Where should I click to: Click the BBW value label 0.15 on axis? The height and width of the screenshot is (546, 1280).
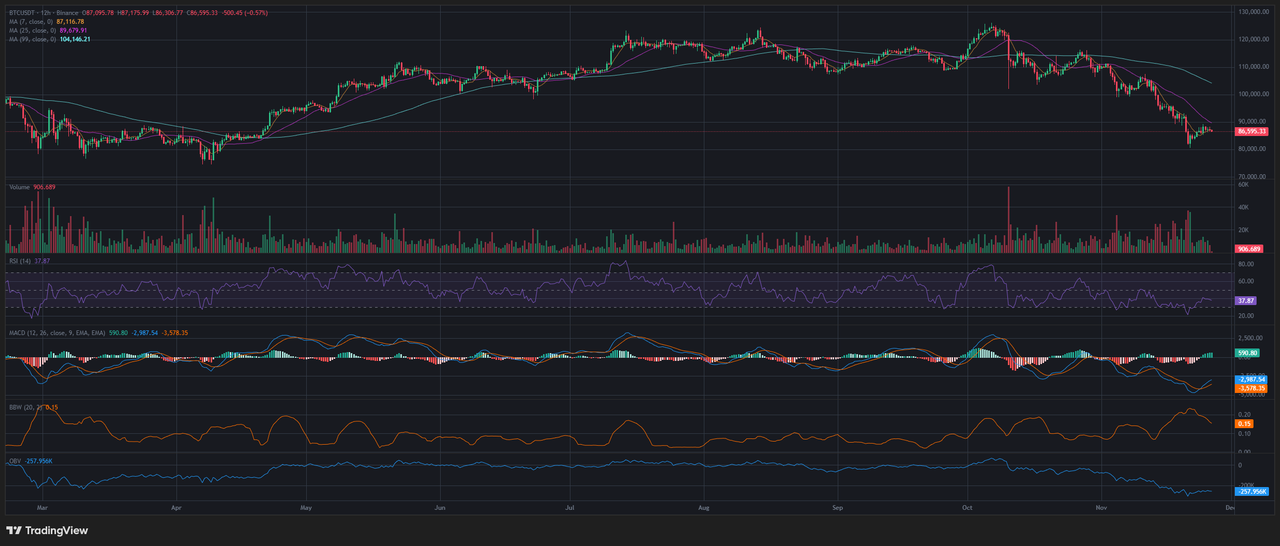pos(1245,423)
